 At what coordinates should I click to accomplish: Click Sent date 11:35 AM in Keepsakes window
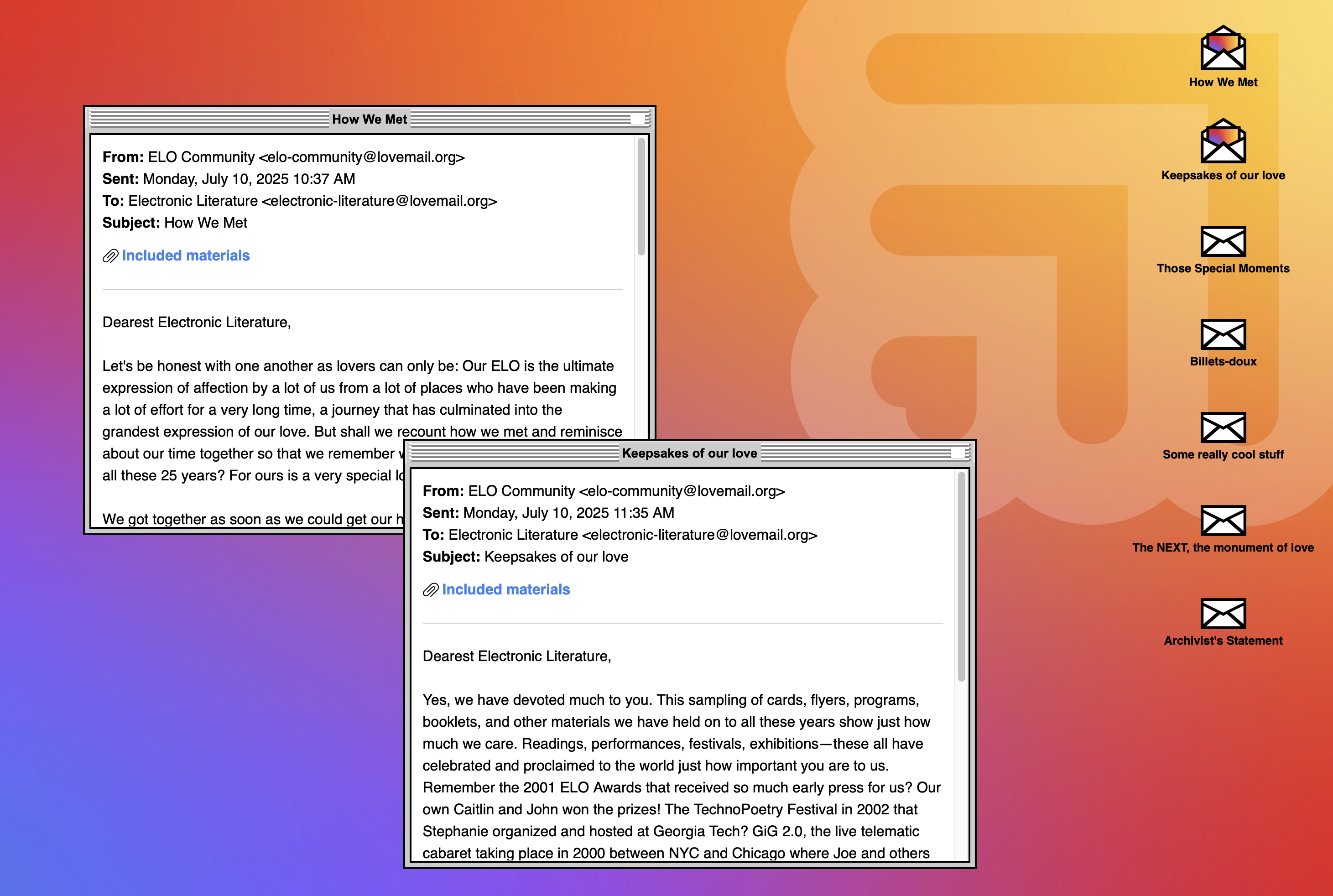coord(569,513)
